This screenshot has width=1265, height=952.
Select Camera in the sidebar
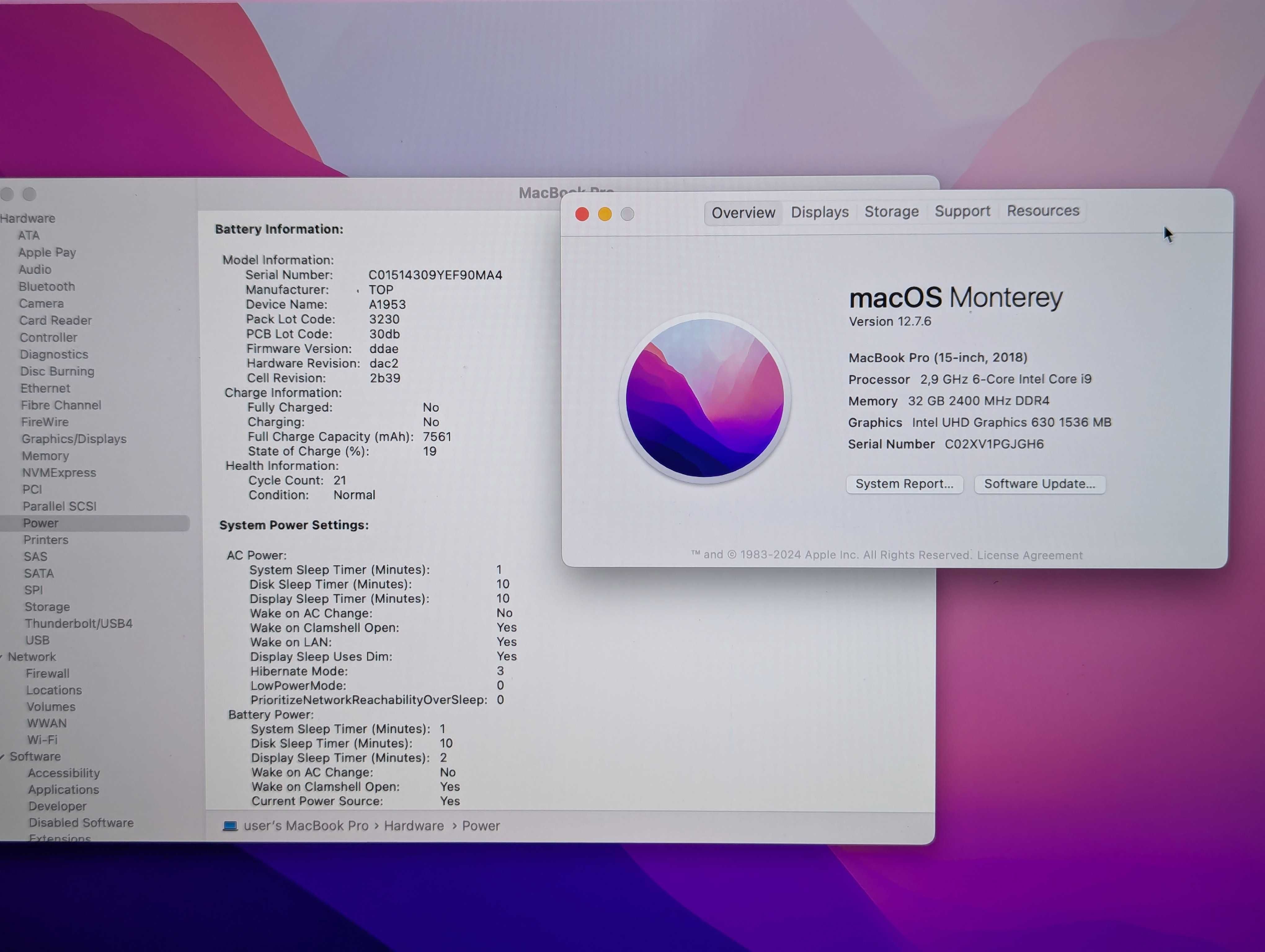pyautogui.click(x=41, y=303)
